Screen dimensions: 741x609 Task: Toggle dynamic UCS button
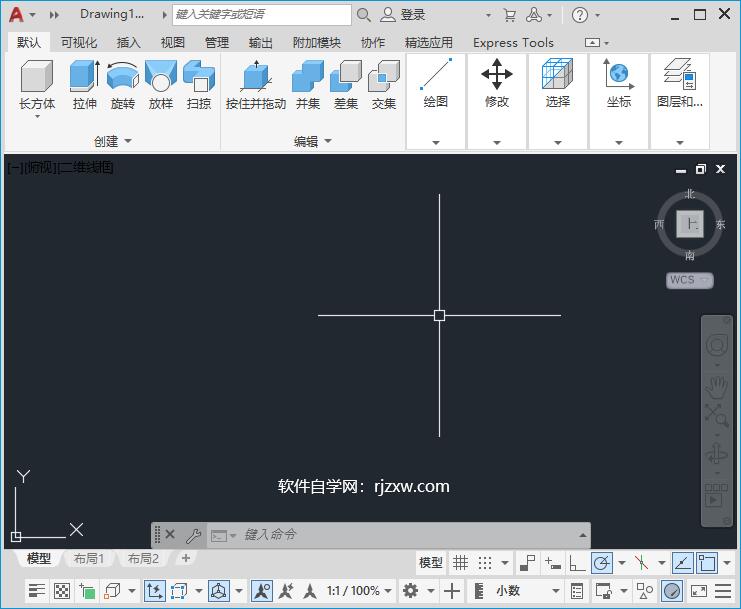(x=155, y=591)
